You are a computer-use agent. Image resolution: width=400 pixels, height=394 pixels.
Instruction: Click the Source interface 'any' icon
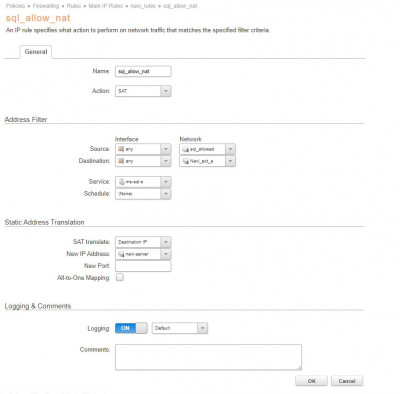click(121, 149)
